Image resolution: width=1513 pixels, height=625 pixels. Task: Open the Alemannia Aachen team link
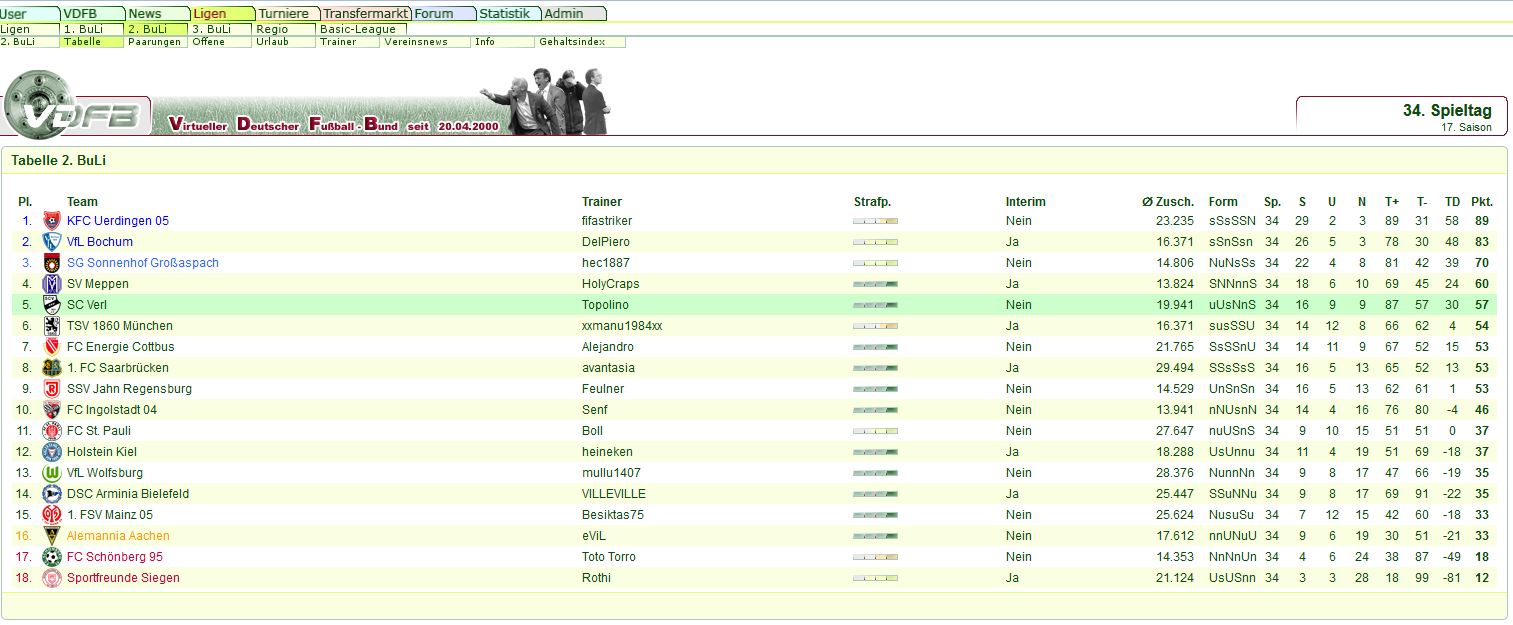(x=118, y=536)
